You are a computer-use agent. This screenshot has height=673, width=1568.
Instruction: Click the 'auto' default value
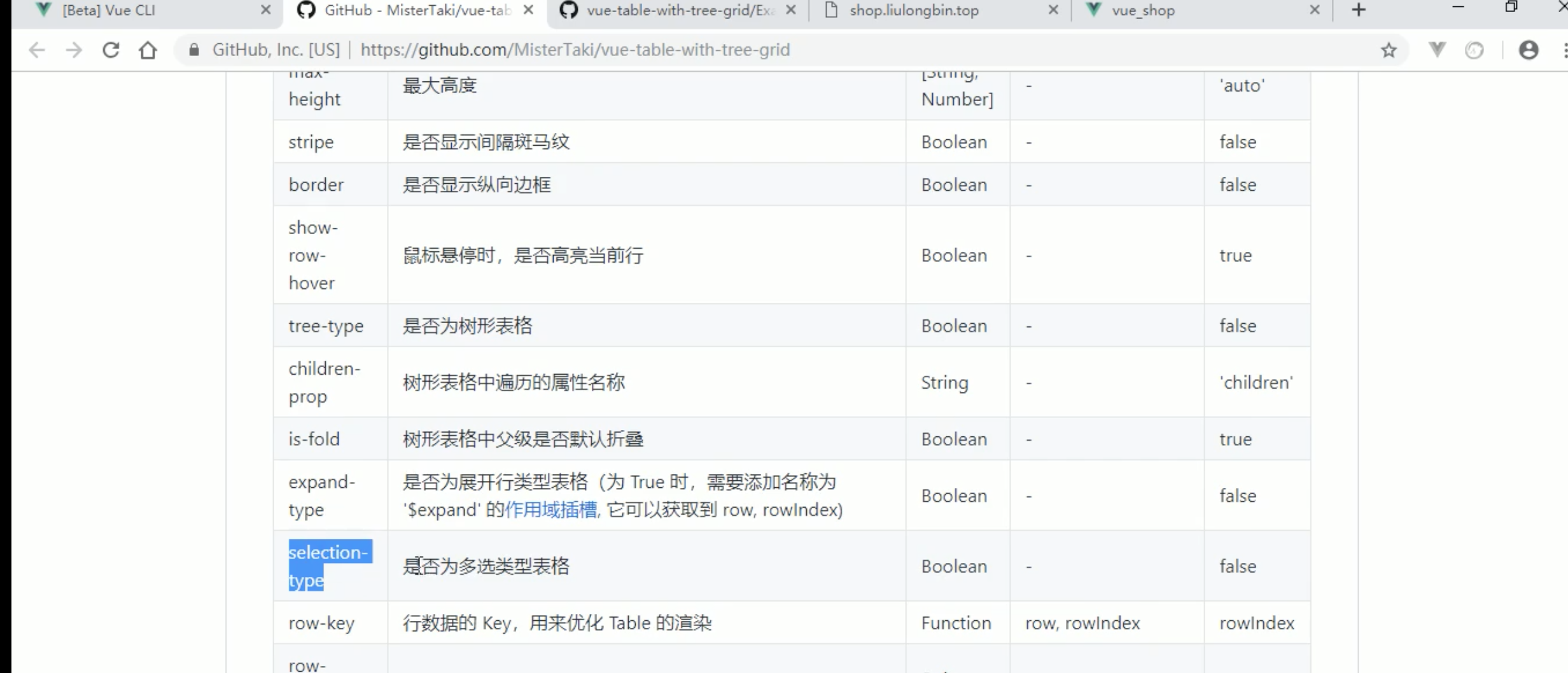point(1242,85)
